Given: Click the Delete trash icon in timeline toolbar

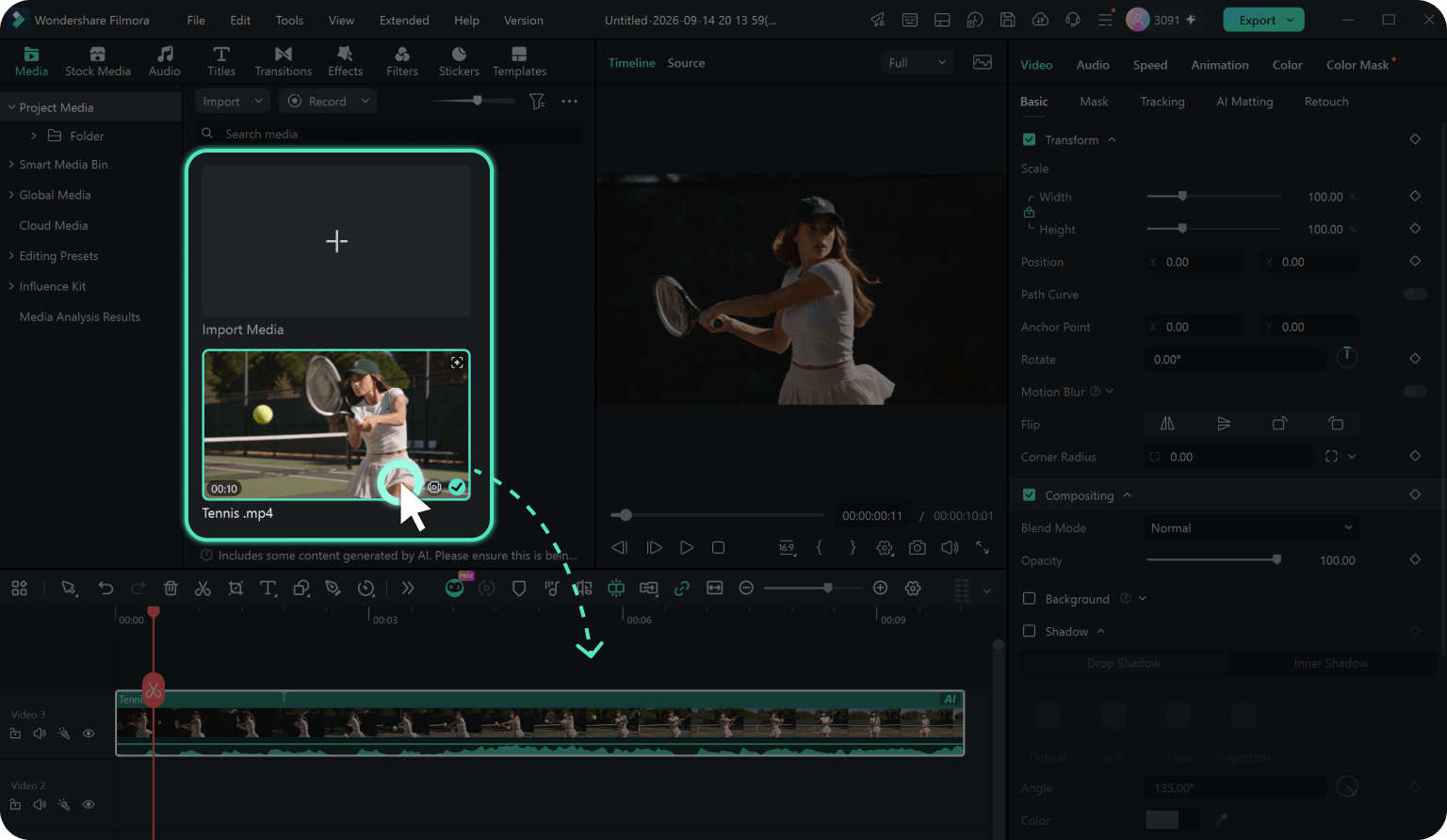Looking at the screenshot, I should [171, 588].
